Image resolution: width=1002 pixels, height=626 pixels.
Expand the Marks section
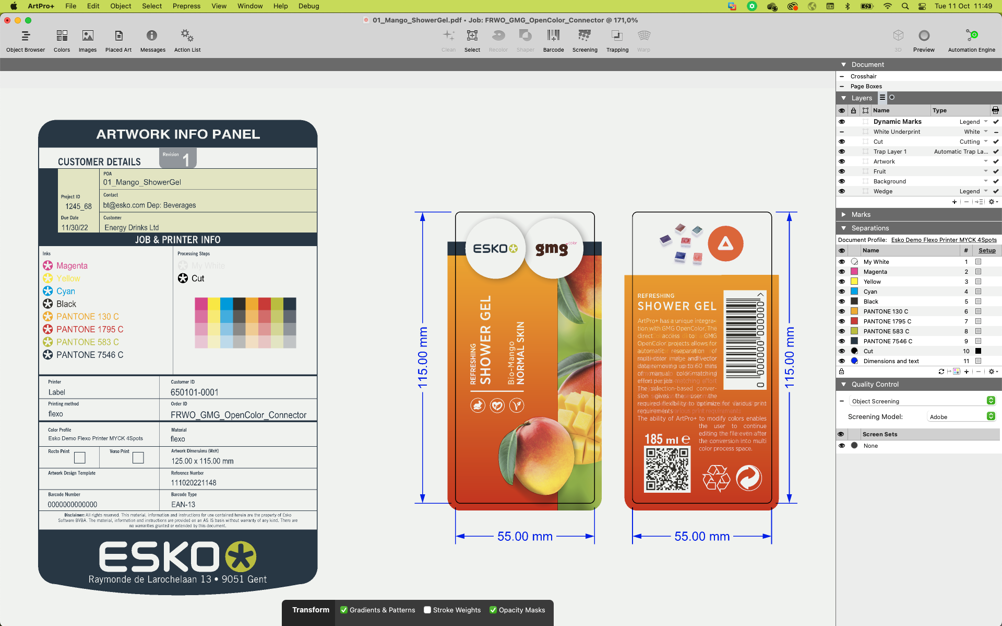coord(844,215)
